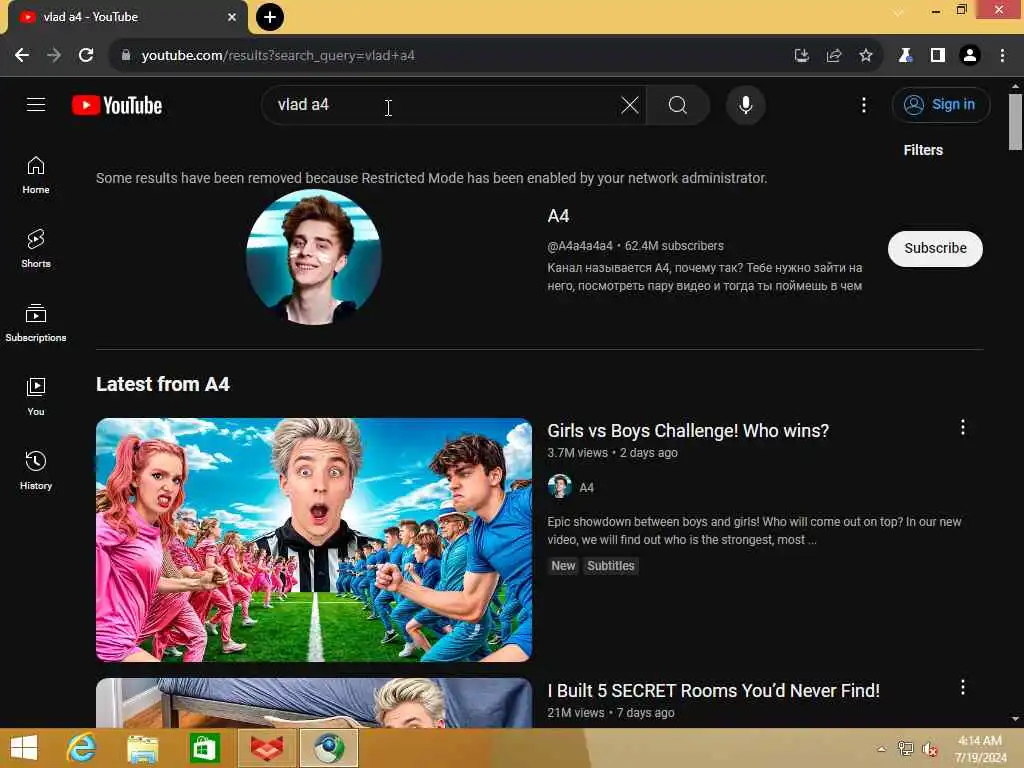Go to the YouTube logo home link

point(117,105)
